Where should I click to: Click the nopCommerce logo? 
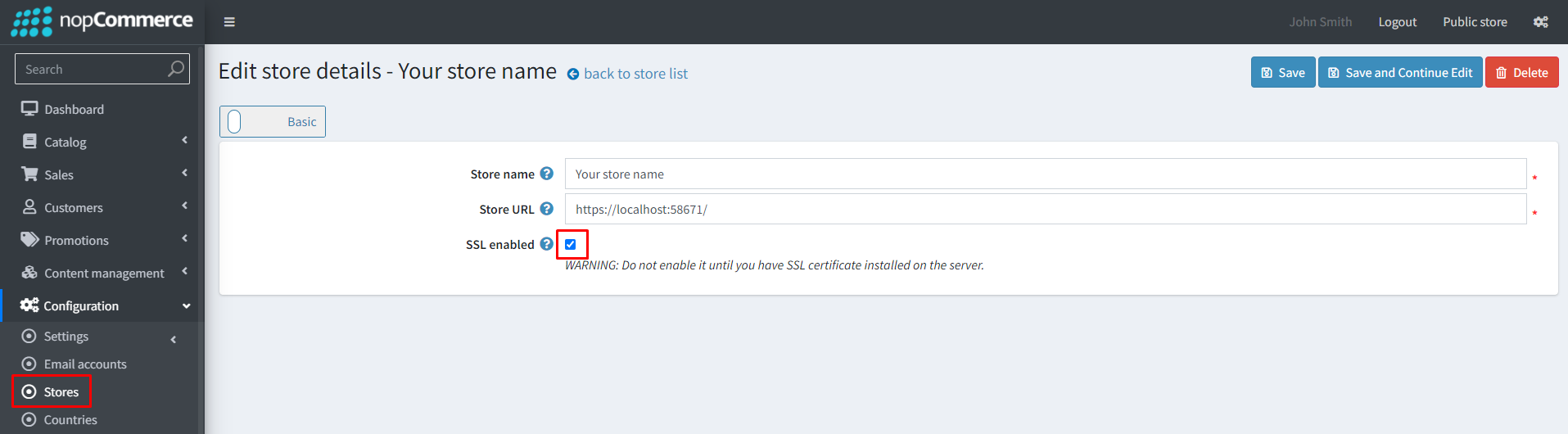pos(102,21)
